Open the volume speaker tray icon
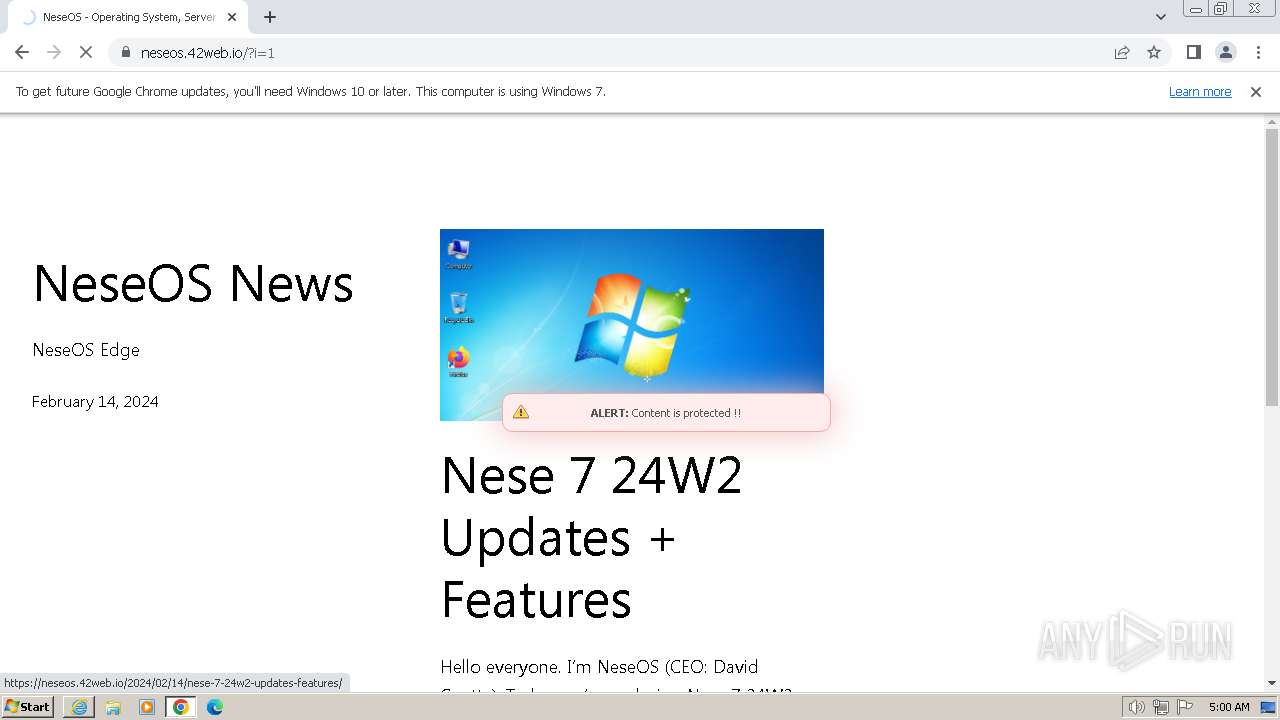The width and height of the screenshot is (1280, 720). tap(1136, 707)
